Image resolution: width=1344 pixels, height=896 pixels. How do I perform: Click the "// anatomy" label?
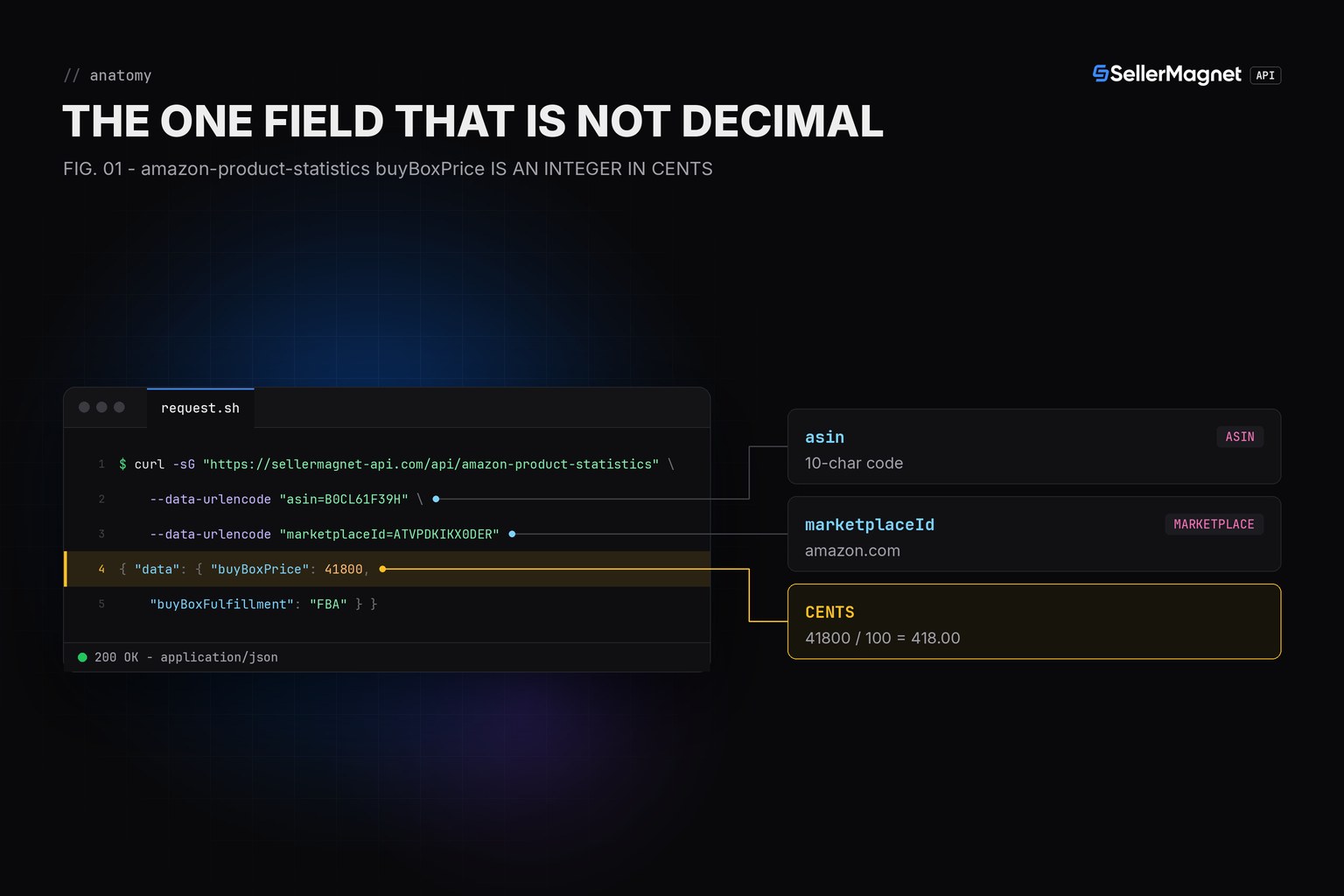[x=108, y=75]
